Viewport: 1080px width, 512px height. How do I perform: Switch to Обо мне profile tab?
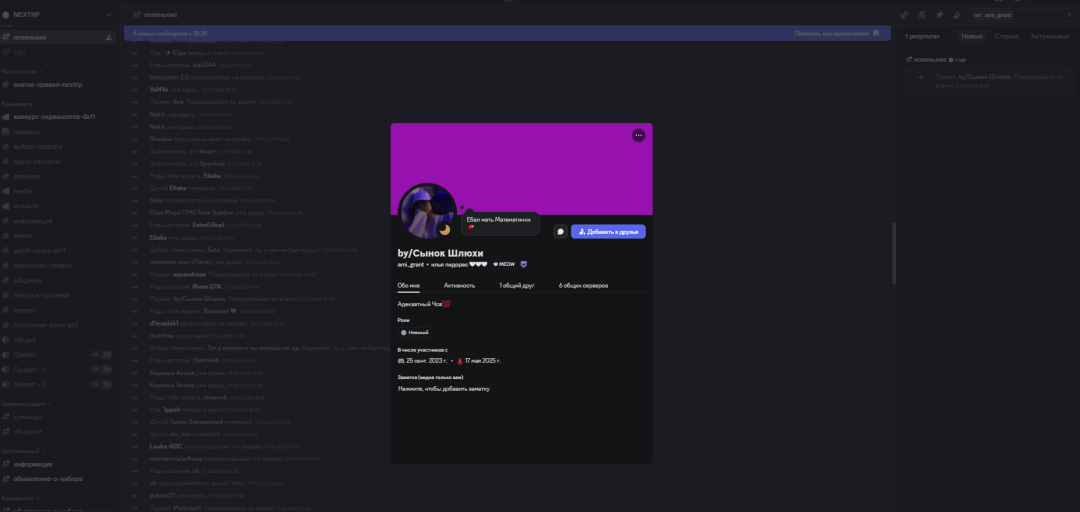pos(408,285)
